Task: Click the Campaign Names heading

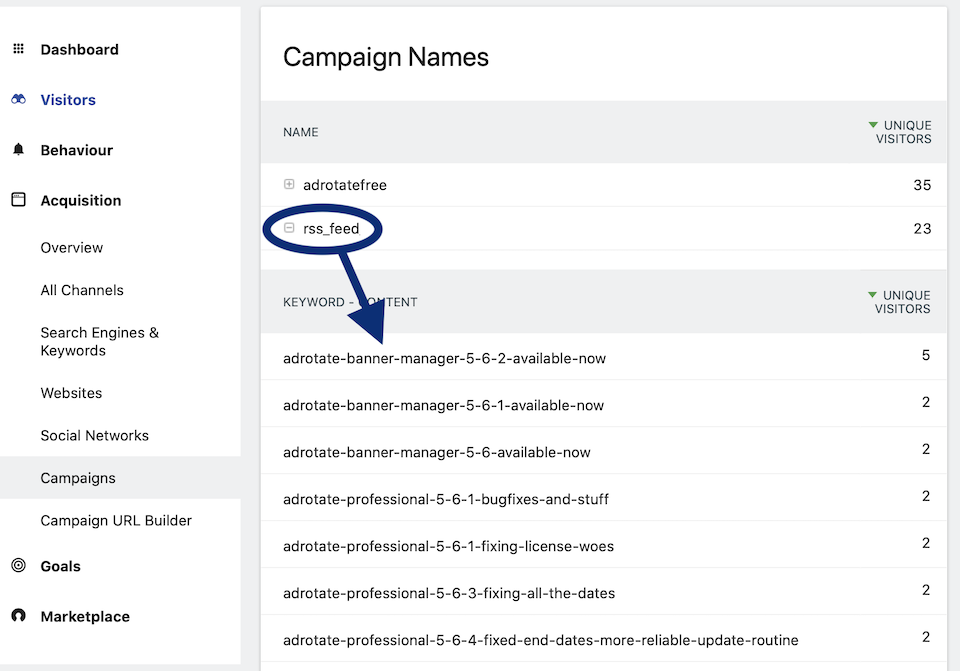Action: click(386, 57)
